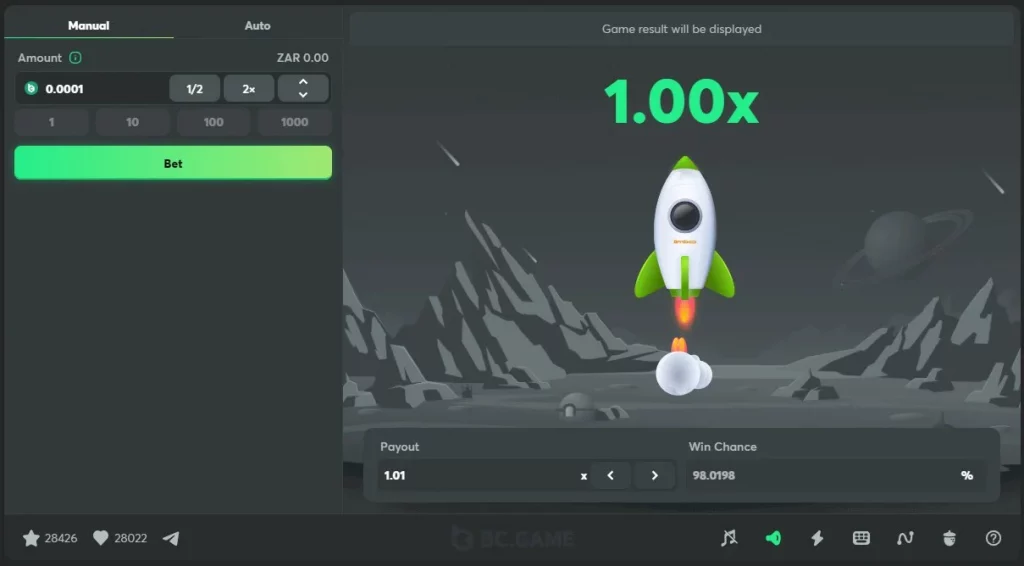Click the Win Chance field showing 98.0198
Image resolution: width=1024 pixels, height=566 pixels.
coord(835,475)
